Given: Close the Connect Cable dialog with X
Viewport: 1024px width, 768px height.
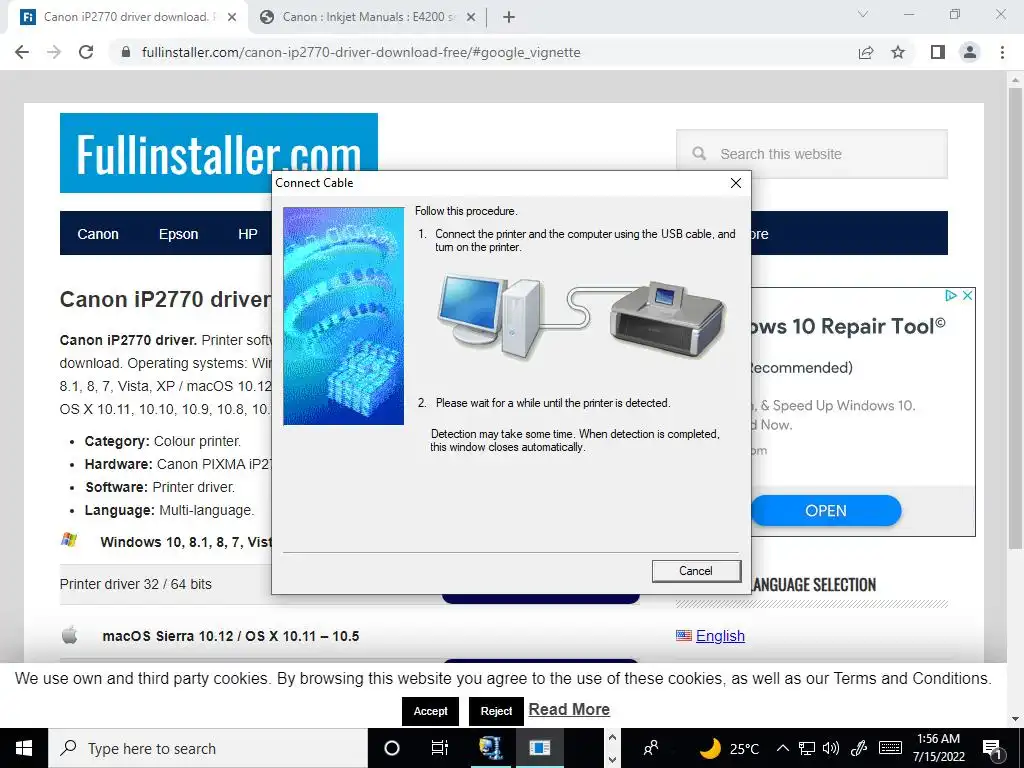Looking at the screenshot, I should tap(736, 183).
